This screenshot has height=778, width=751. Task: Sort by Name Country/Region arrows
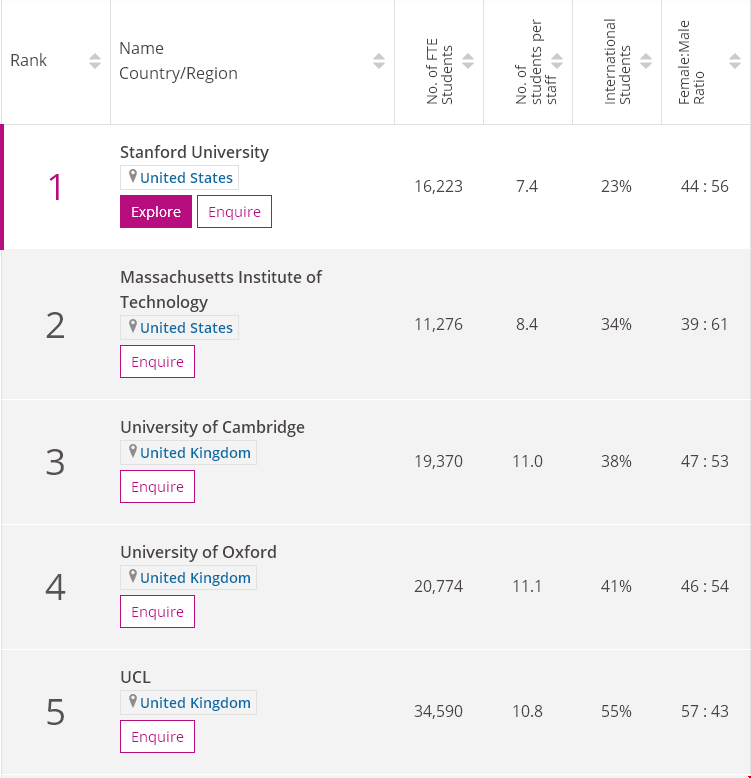coord(379,61)
